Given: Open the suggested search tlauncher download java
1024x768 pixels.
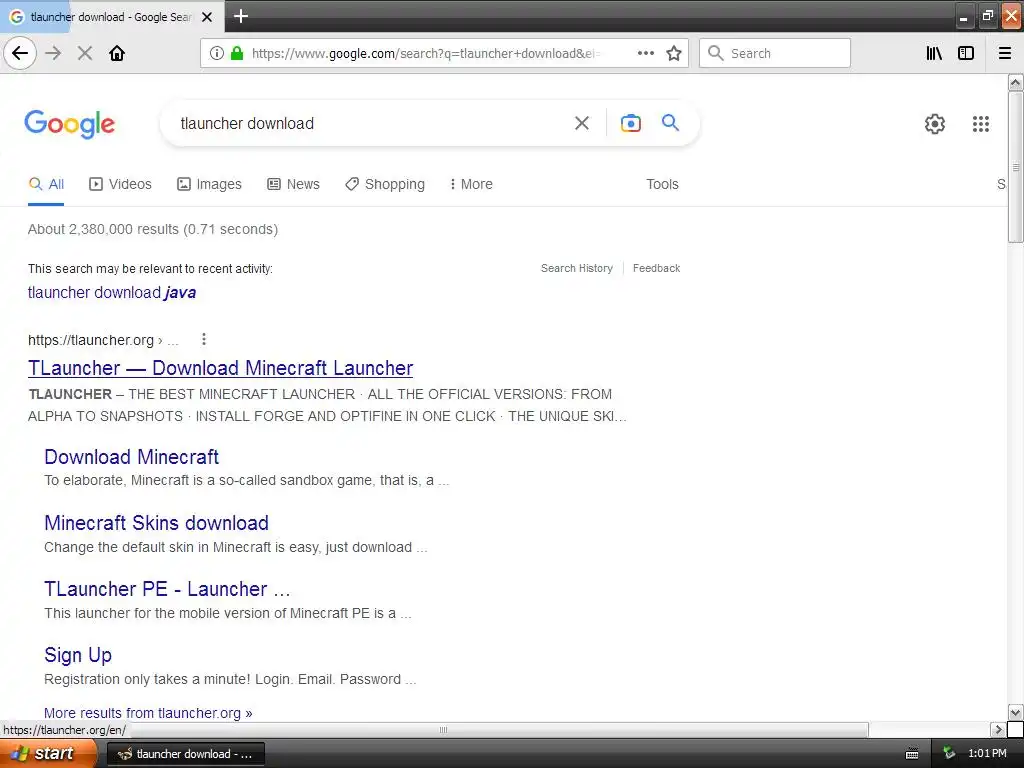Looking at the screenshot, I should coord(112,293).
